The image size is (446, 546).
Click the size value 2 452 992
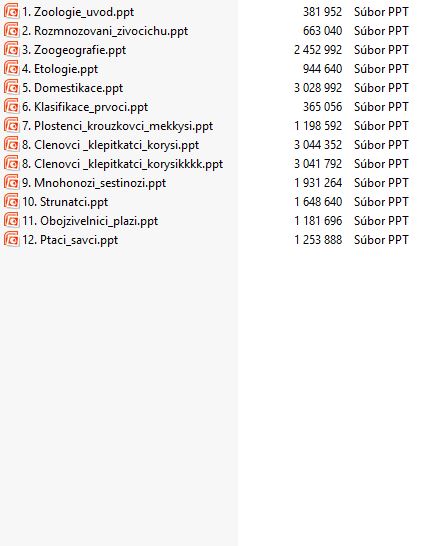(x=318, y=50)
